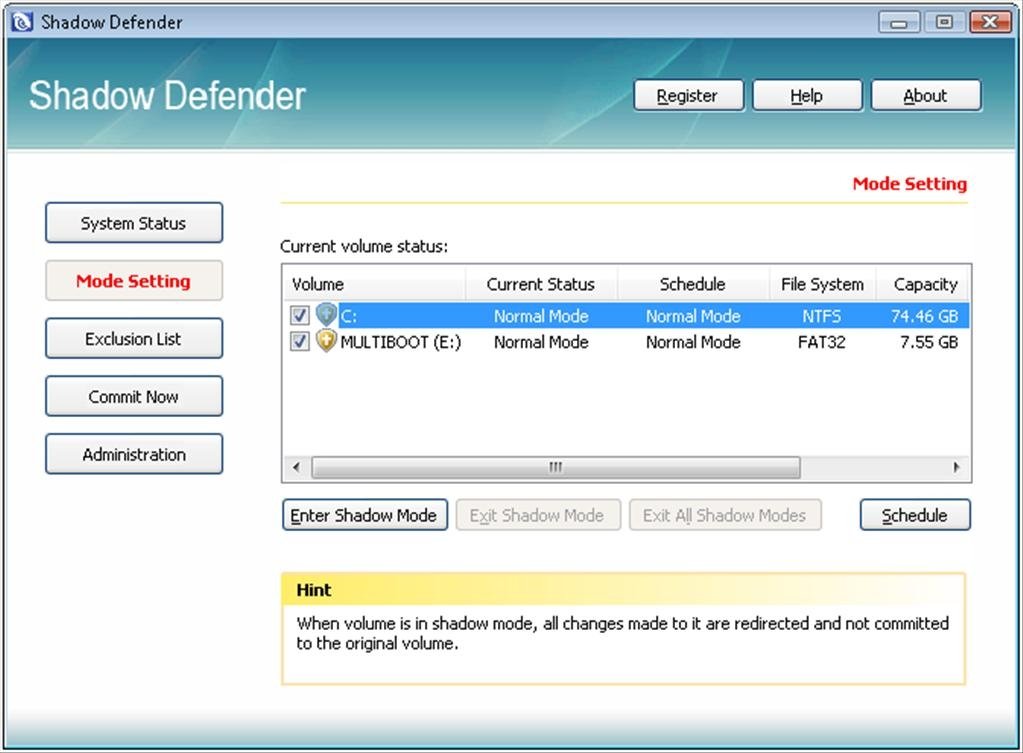Click the horizontal scrollbar right arrow
This screenshot has width=1023, height=753.
956,467
